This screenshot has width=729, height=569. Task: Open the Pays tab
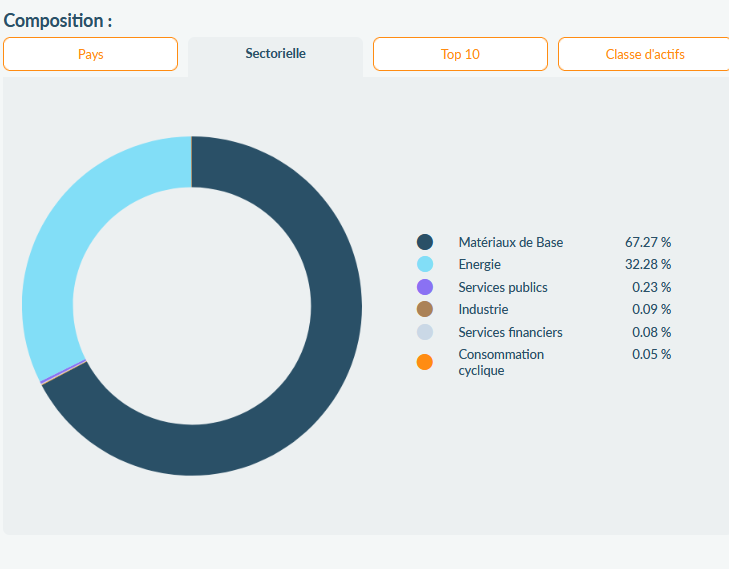point(90,54)
